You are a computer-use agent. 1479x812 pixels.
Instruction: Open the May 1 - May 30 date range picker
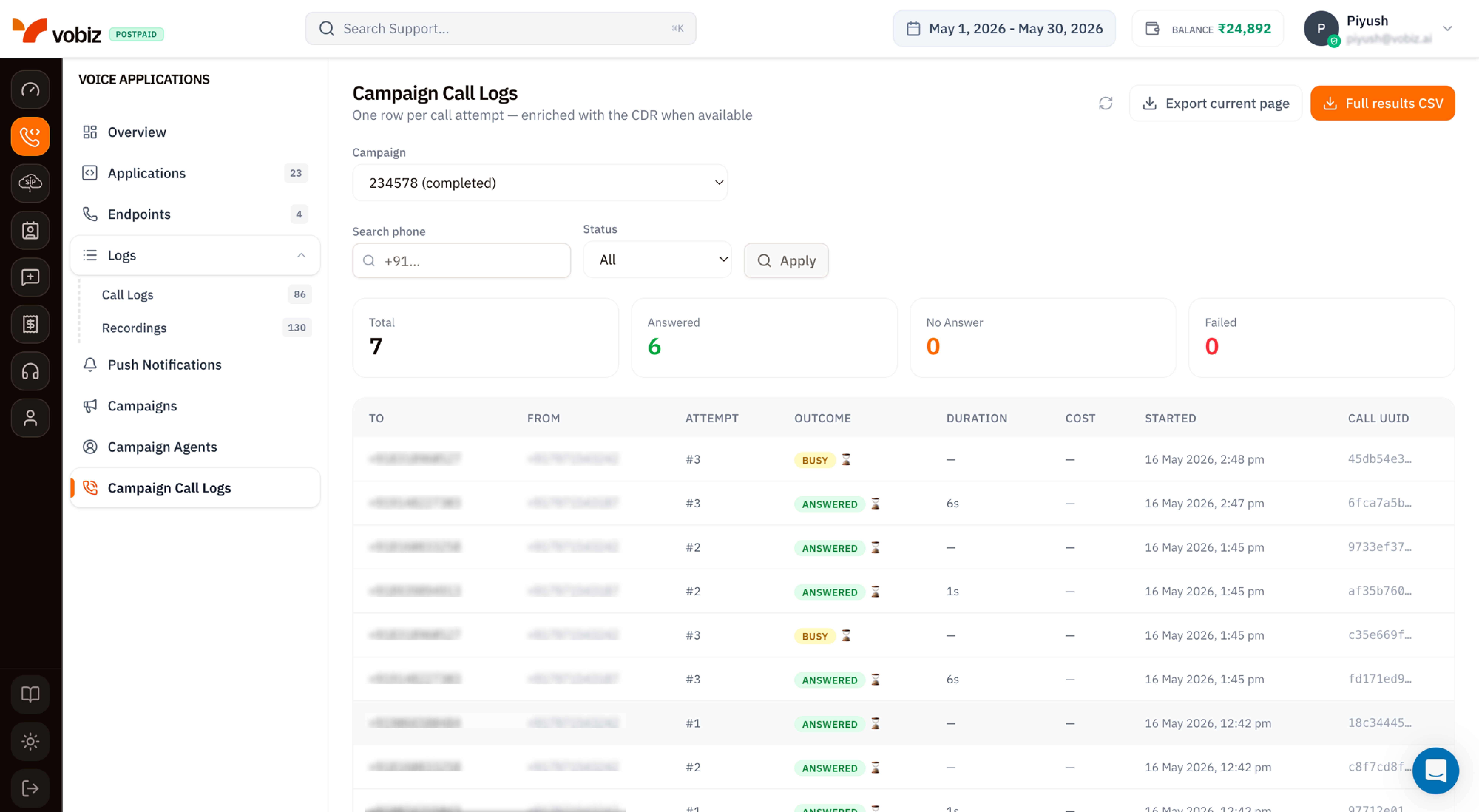tap(1004, 29)
